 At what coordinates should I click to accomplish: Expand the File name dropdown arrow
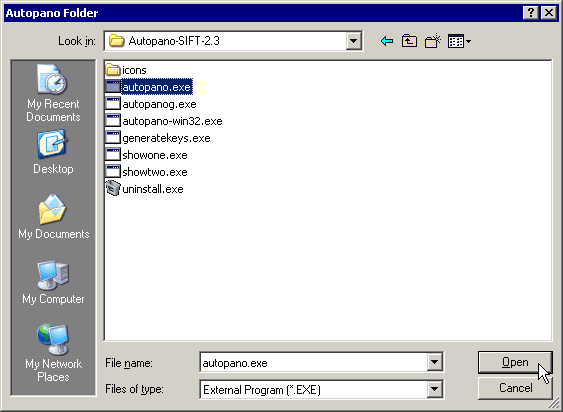point(434,362)
